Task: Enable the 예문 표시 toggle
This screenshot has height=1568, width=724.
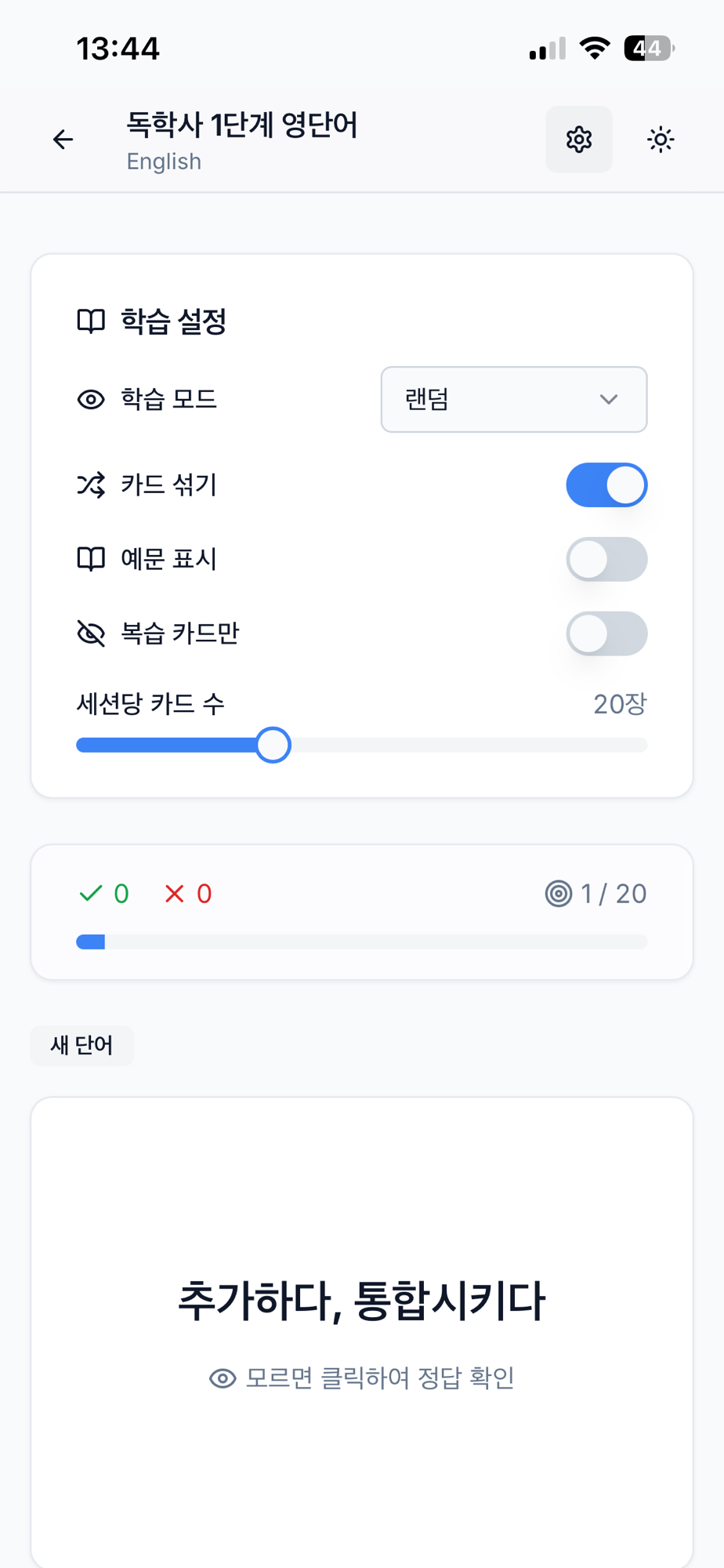Action: 606,559
